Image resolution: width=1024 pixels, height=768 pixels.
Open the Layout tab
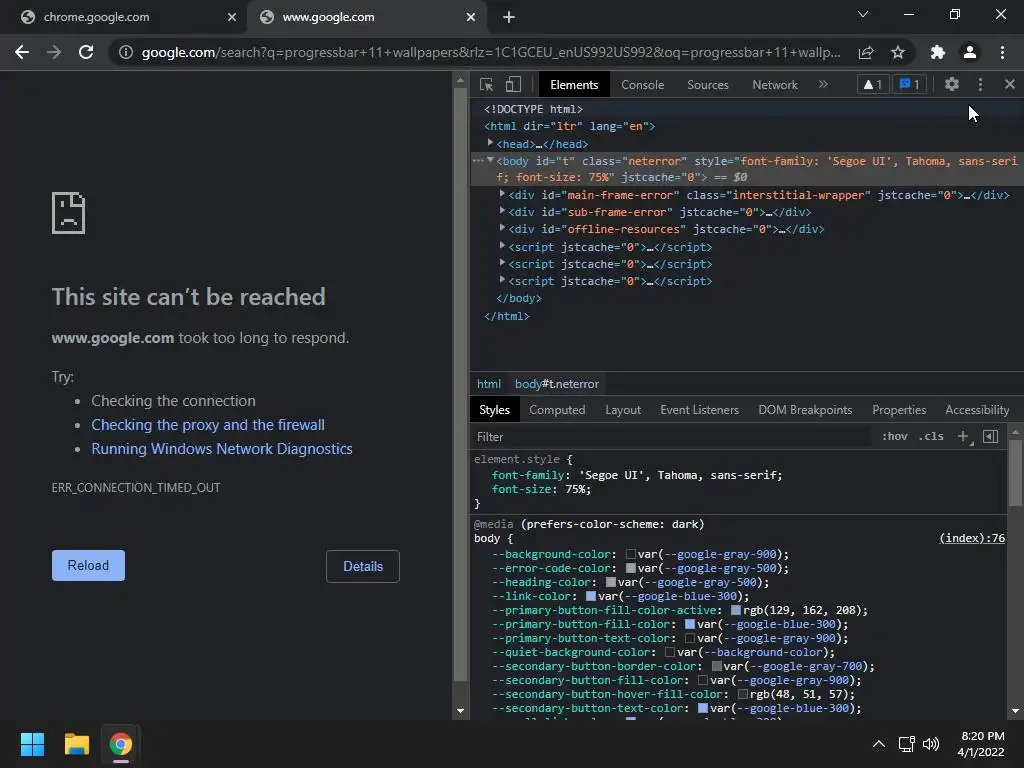[623, 409]
